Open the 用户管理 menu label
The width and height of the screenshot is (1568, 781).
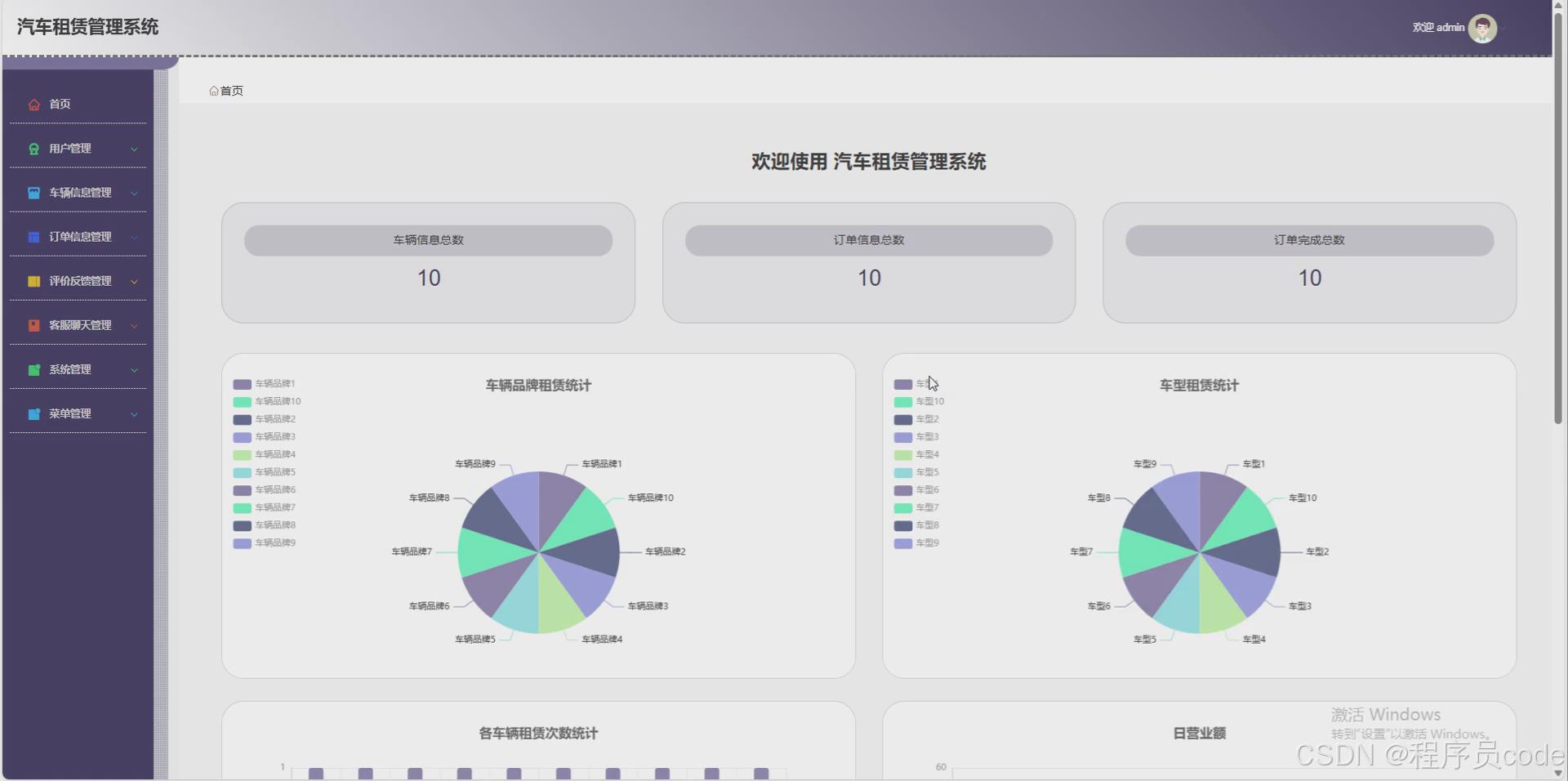(69, 149)
